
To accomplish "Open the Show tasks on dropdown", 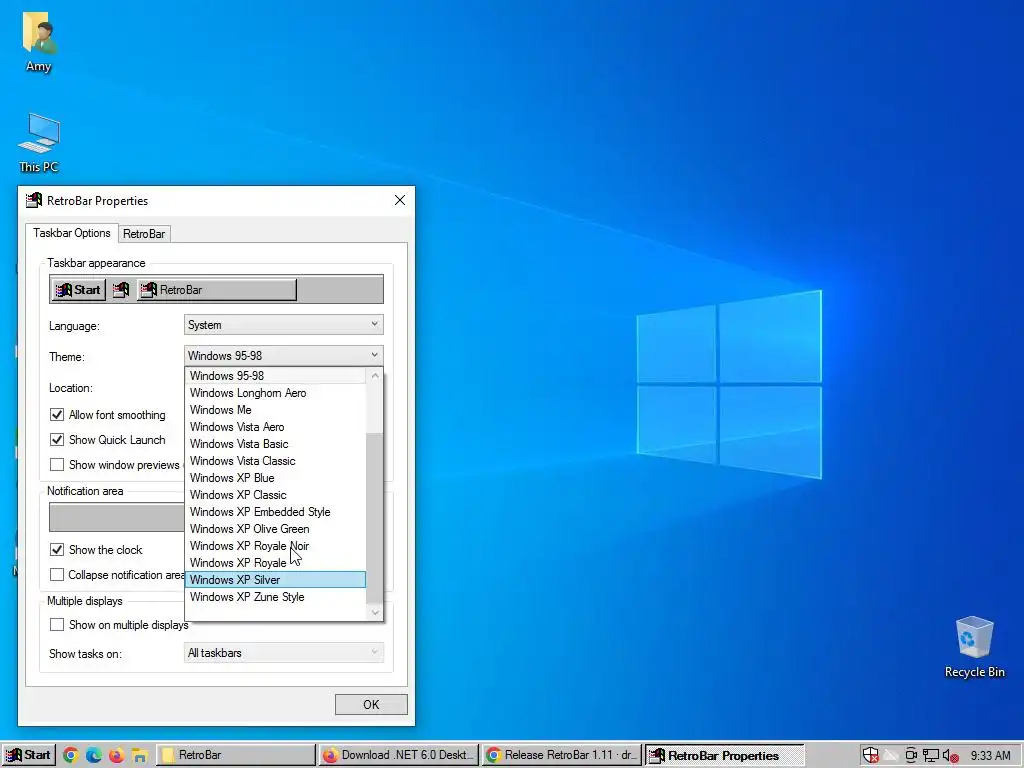I will pos(283,653).
